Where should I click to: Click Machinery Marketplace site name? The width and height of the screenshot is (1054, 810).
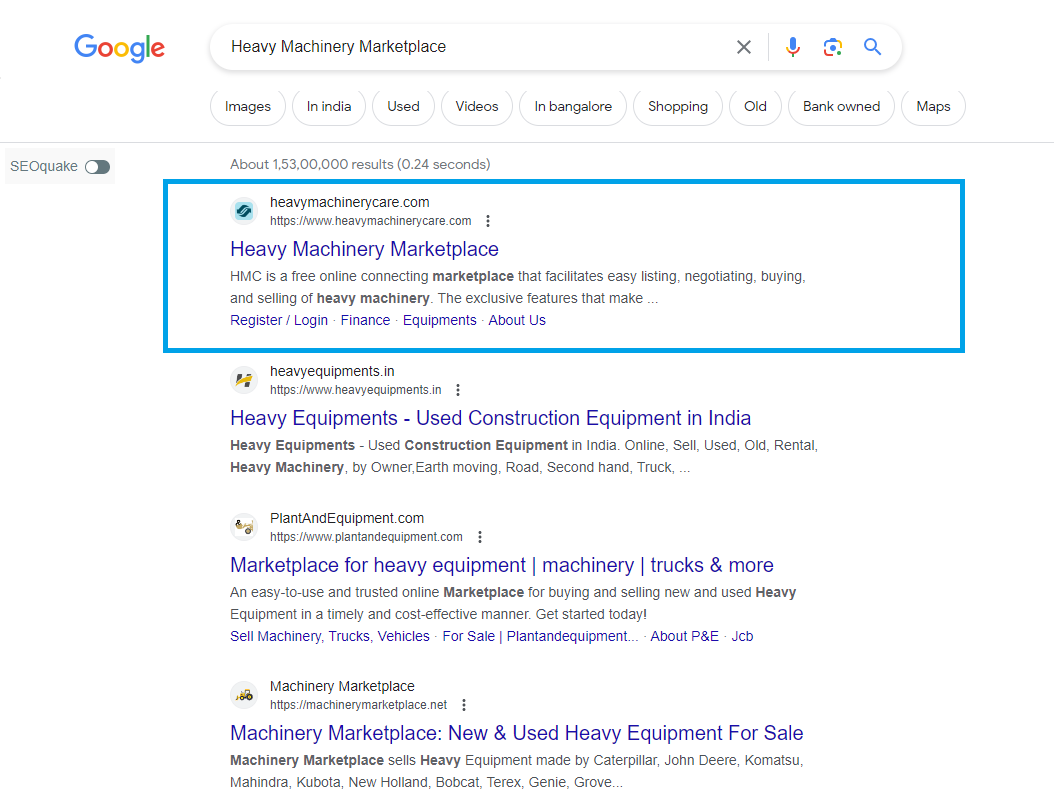[342, 686]
